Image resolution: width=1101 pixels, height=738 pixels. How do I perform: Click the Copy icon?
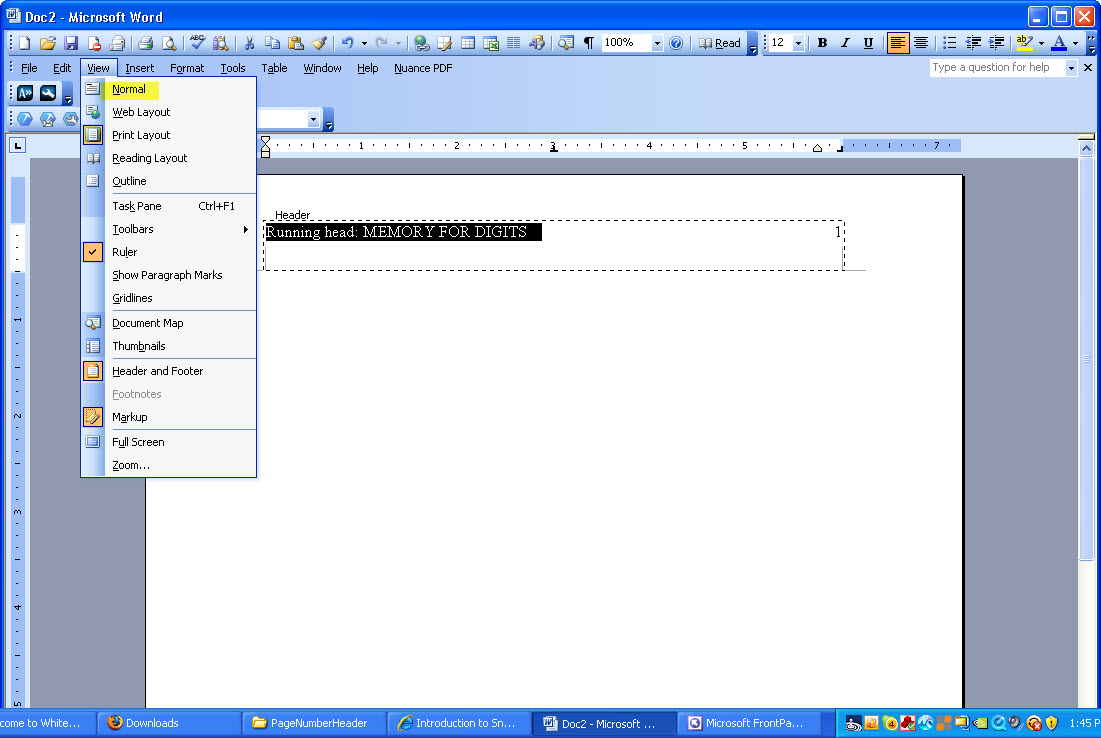pyautogui.click(x=272, y=43)
